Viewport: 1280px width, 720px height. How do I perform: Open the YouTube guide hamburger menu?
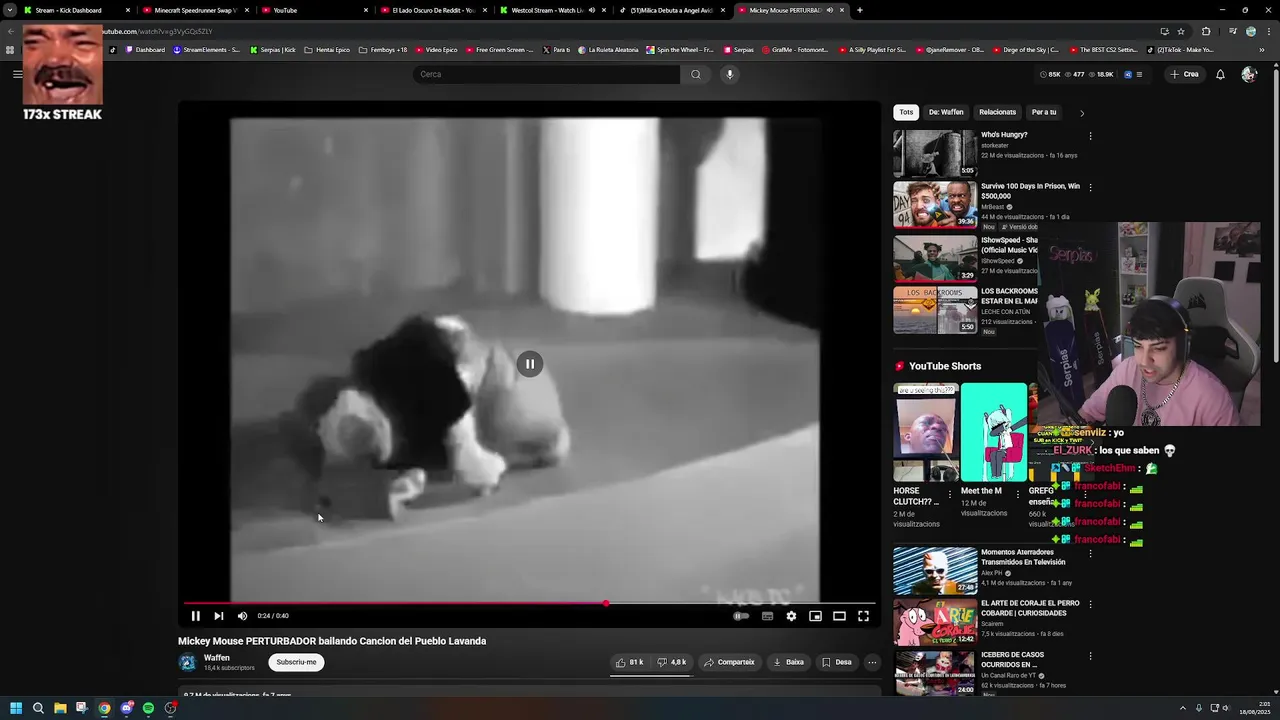click(x=17, y=74)
